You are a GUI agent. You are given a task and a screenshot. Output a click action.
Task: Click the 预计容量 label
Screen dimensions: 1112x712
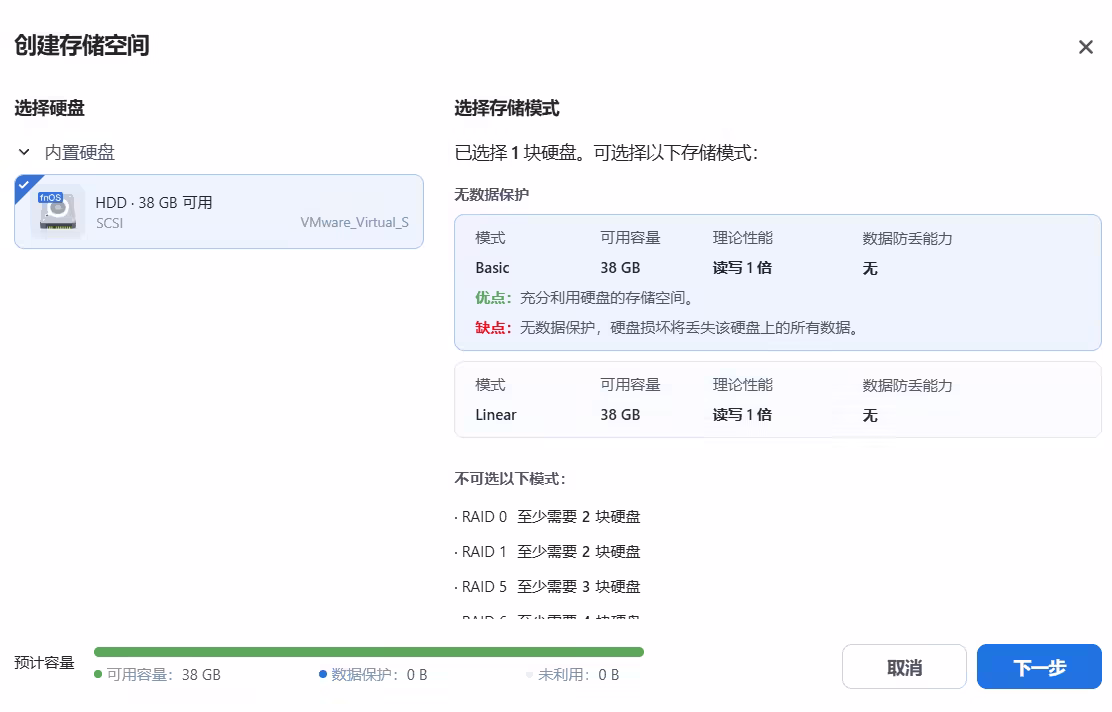coord(45,663)
